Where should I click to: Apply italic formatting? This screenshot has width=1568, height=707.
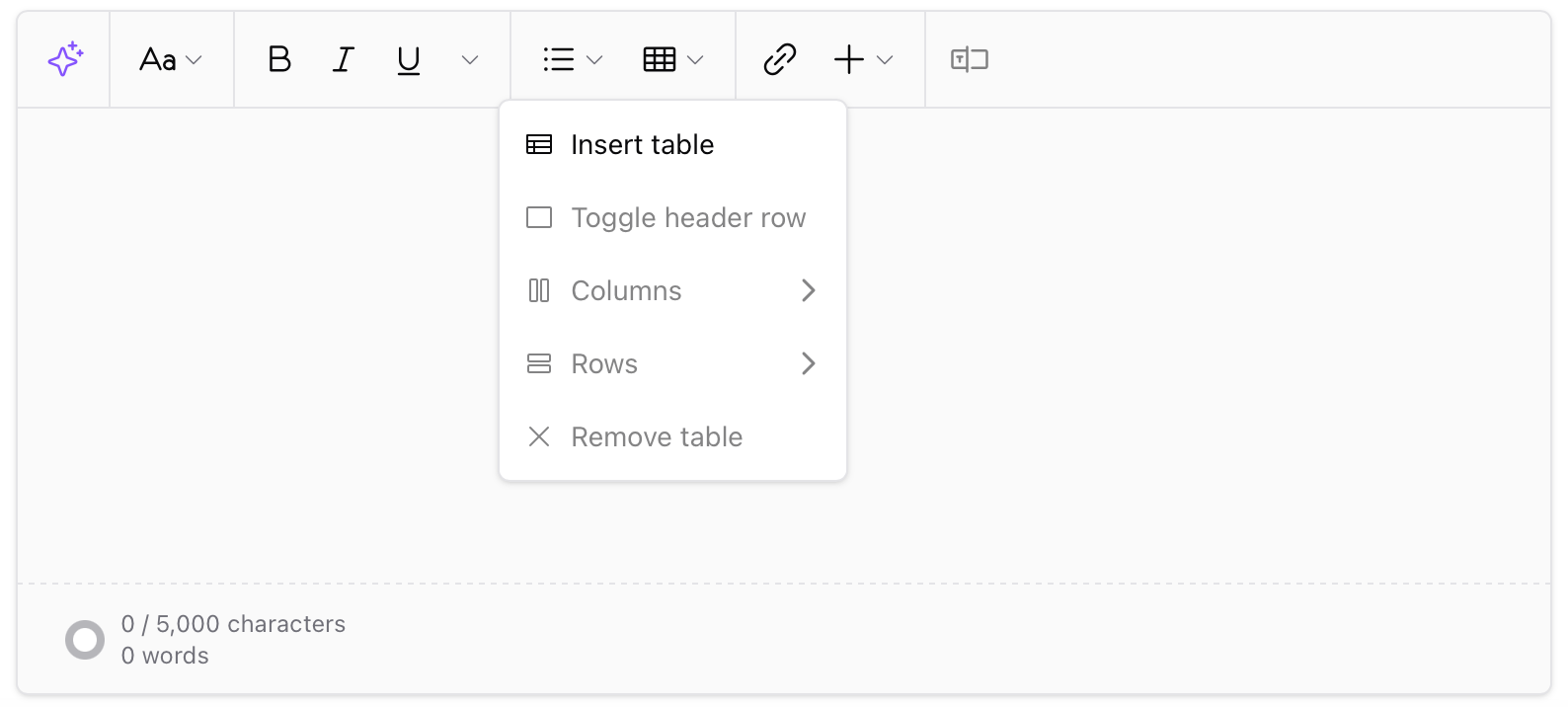343,59
